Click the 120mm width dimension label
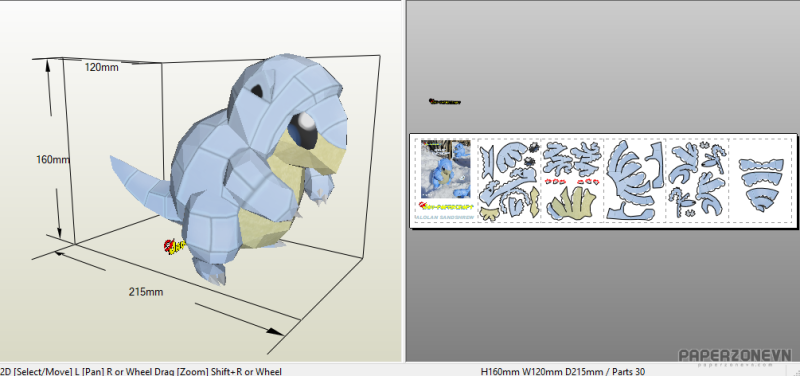This screenshot has width=800, height=376. point(102,67)
